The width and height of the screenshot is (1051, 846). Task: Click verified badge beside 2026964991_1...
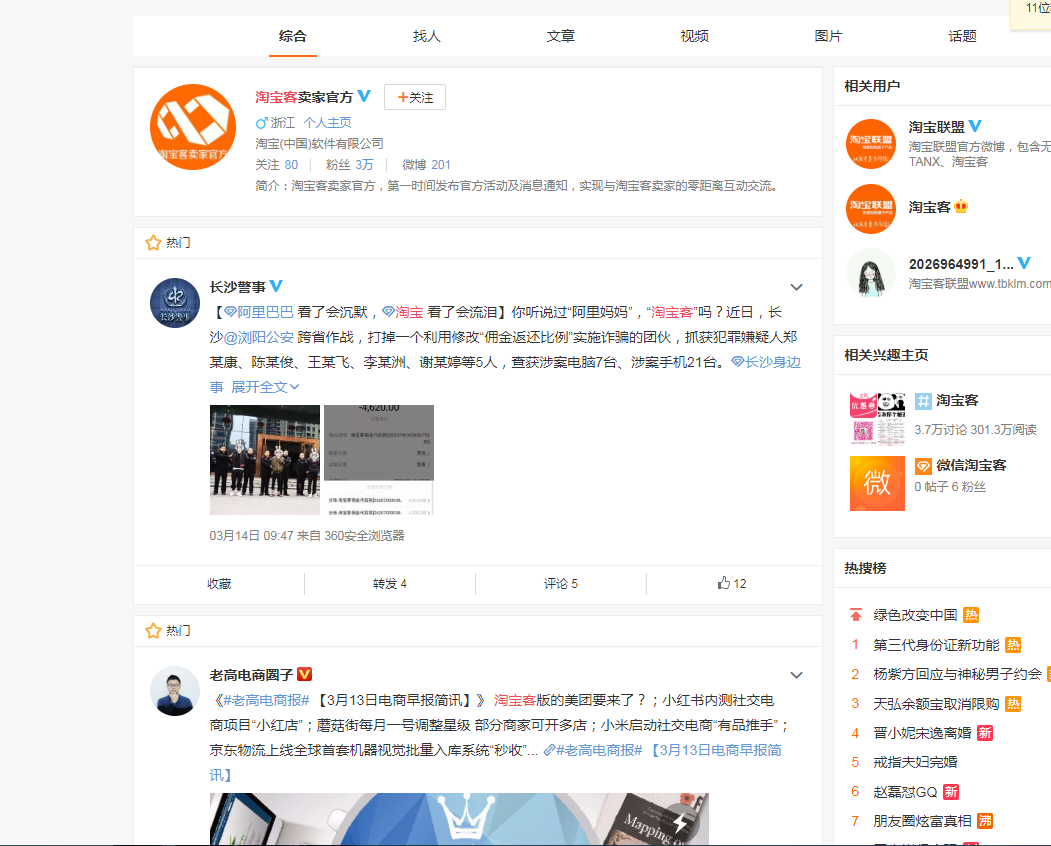(1024, 263)
